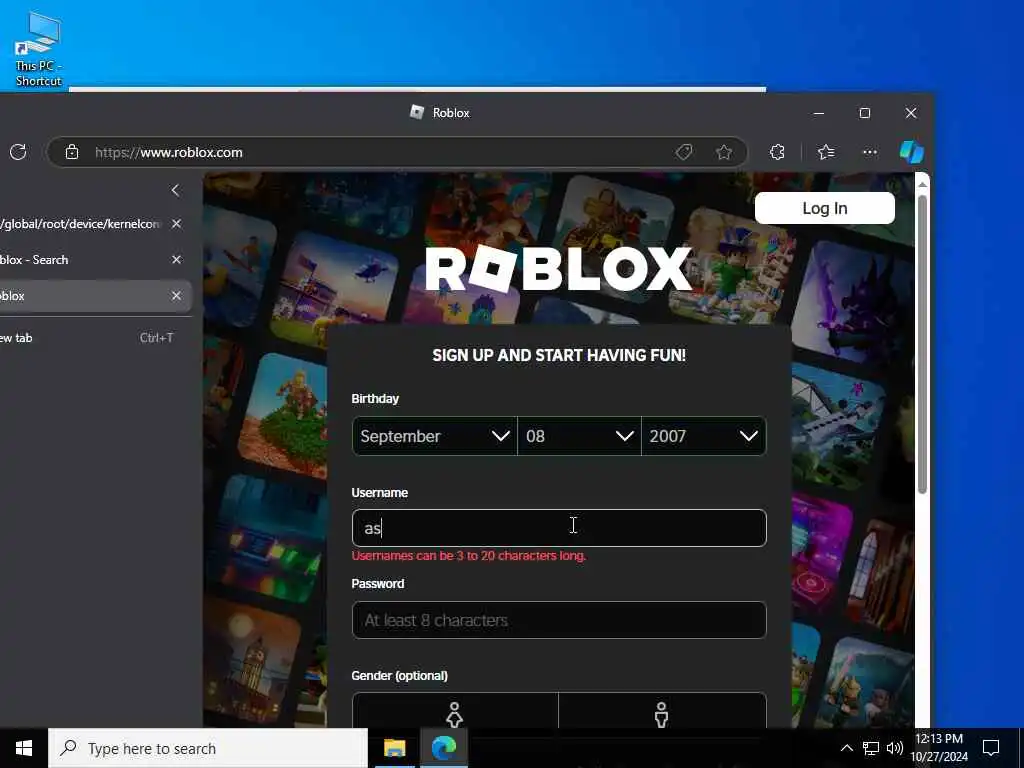Minimize the Edge window

819,113
